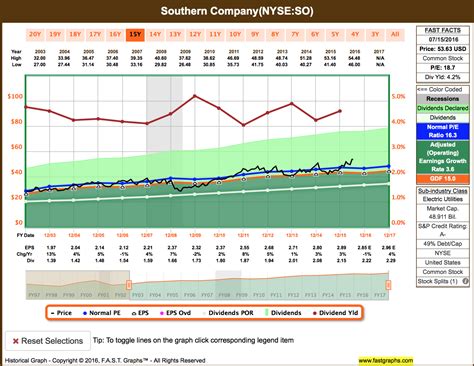Show the All years range
This screenshot has width=474, height=366.
395,34
